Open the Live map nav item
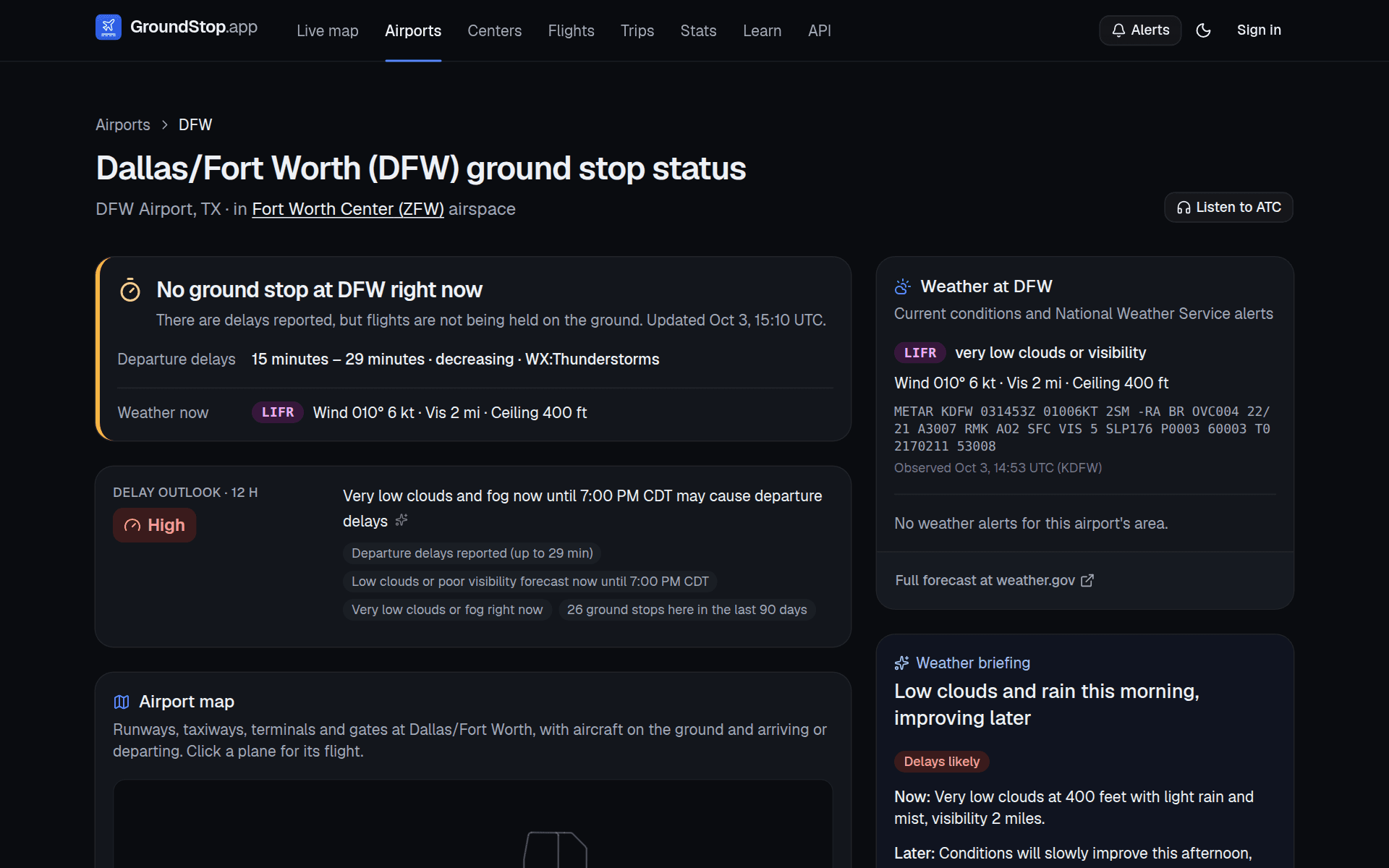1389x868 pixels. pyautogui.click(x=328, y=31)
